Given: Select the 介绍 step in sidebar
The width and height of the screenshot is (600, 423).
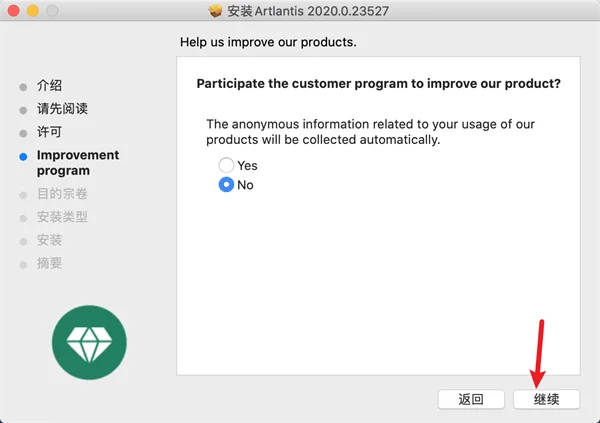Looking at the screenshot, I should [49, 85].
